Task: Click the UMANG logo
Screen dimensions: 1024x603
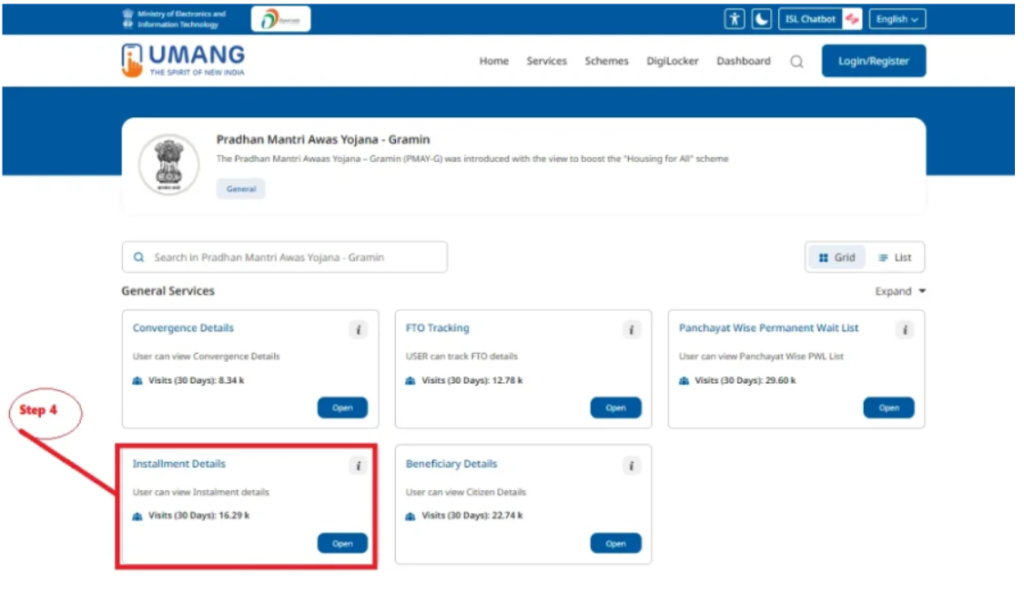Action: tap(183, 60)
